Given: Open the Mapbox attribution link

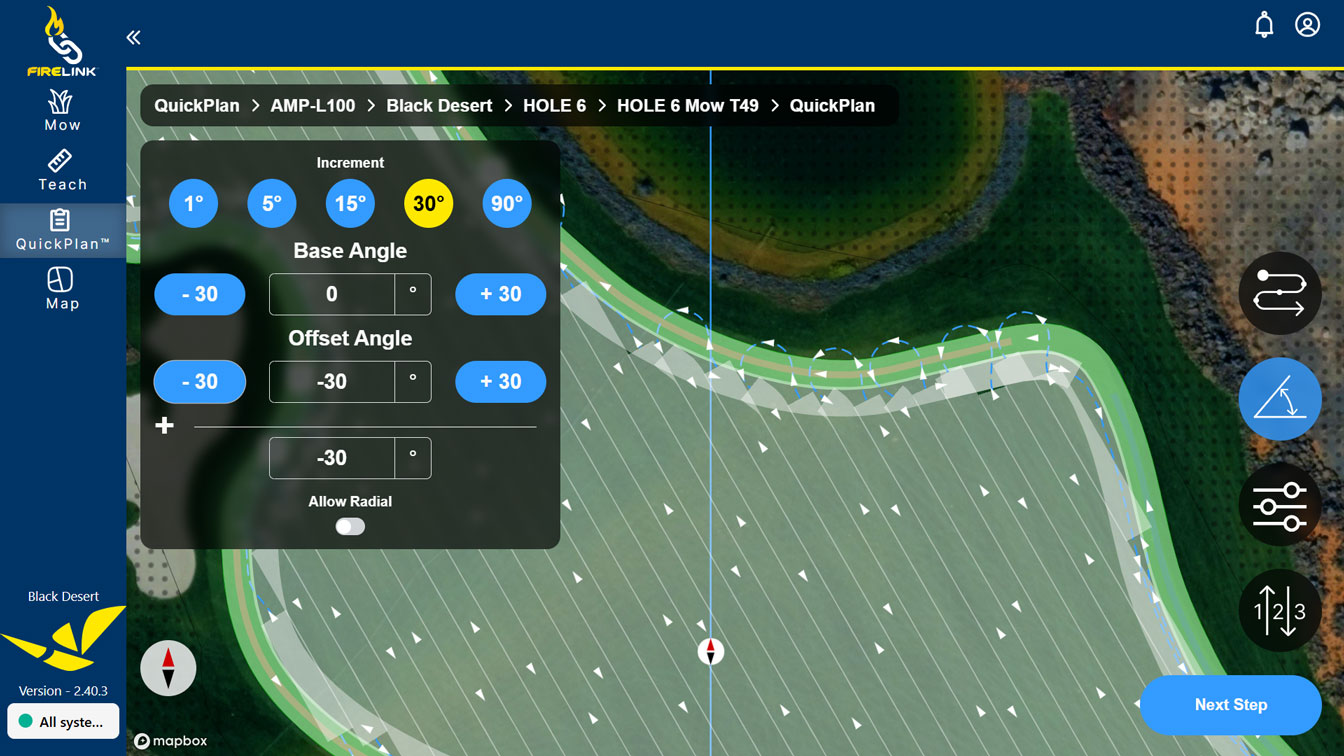Looking at the screenshot, I should click(x=170, y=741).
